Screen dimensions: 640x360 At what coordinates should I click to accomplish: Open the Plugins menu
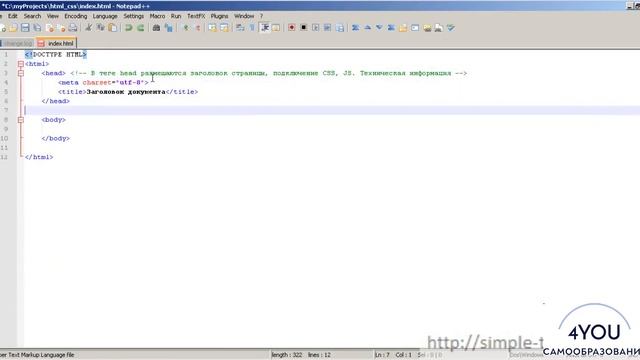(x=220, y=16)
